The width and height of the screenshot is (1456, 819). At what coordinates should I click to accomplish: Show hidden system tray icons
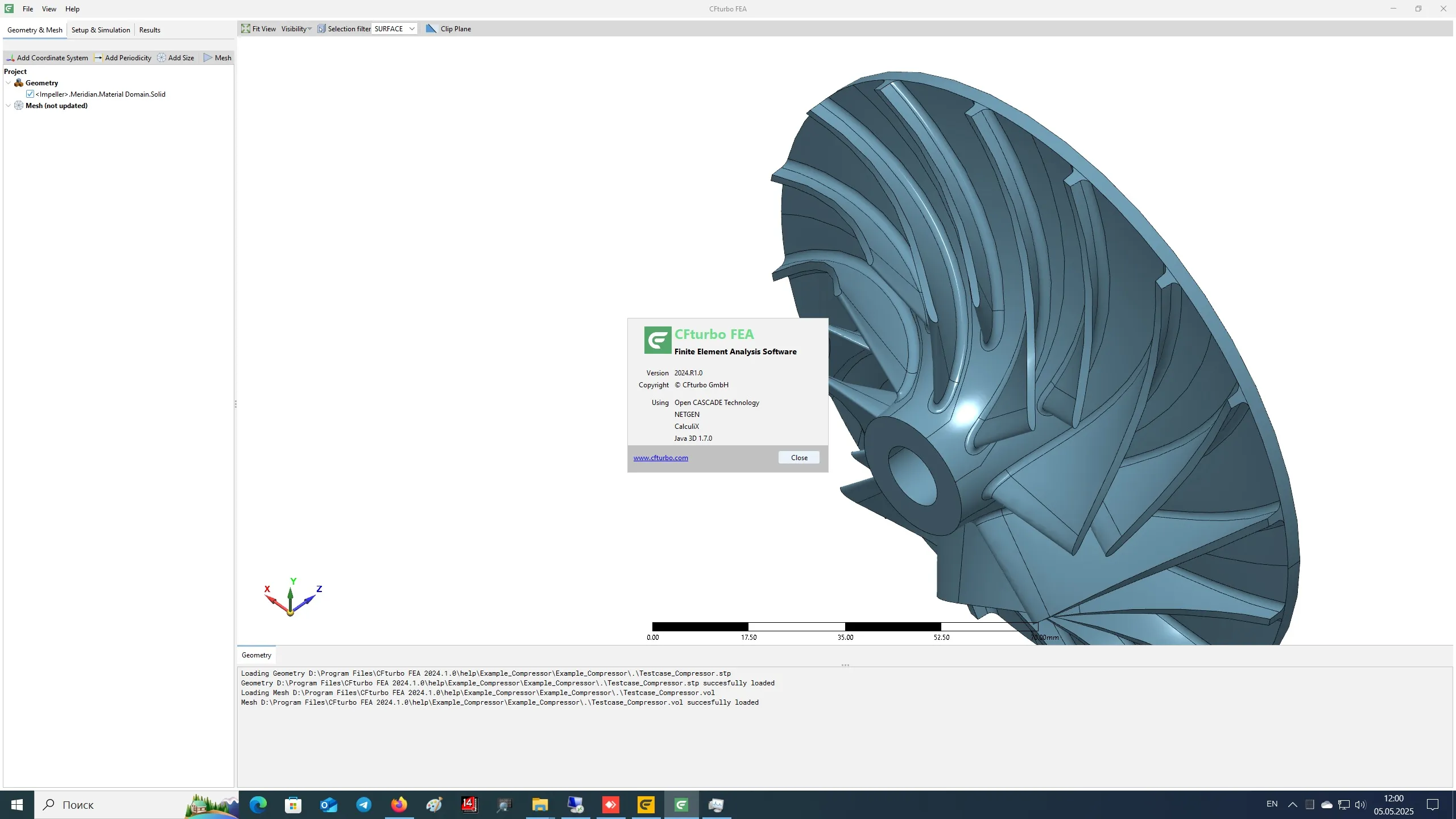pos(1292,804)
